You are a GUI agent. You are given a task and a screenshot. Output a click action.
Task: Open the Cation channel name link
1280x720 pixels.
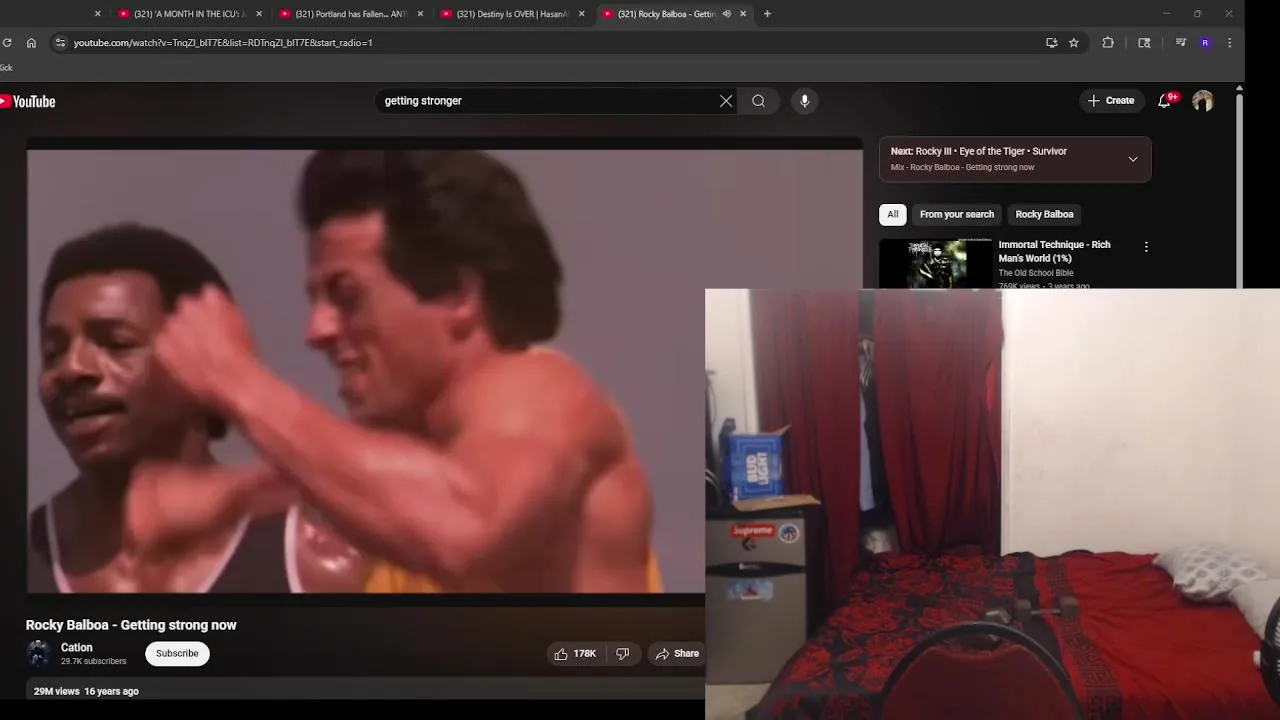77,648
